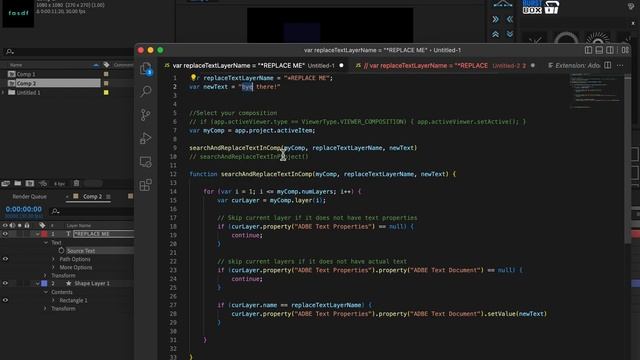This screenshot has width=640, height=360.
Task: Open Explorer in VS Code activity bar
Action: pyautogui.click(x=146, y=69)
